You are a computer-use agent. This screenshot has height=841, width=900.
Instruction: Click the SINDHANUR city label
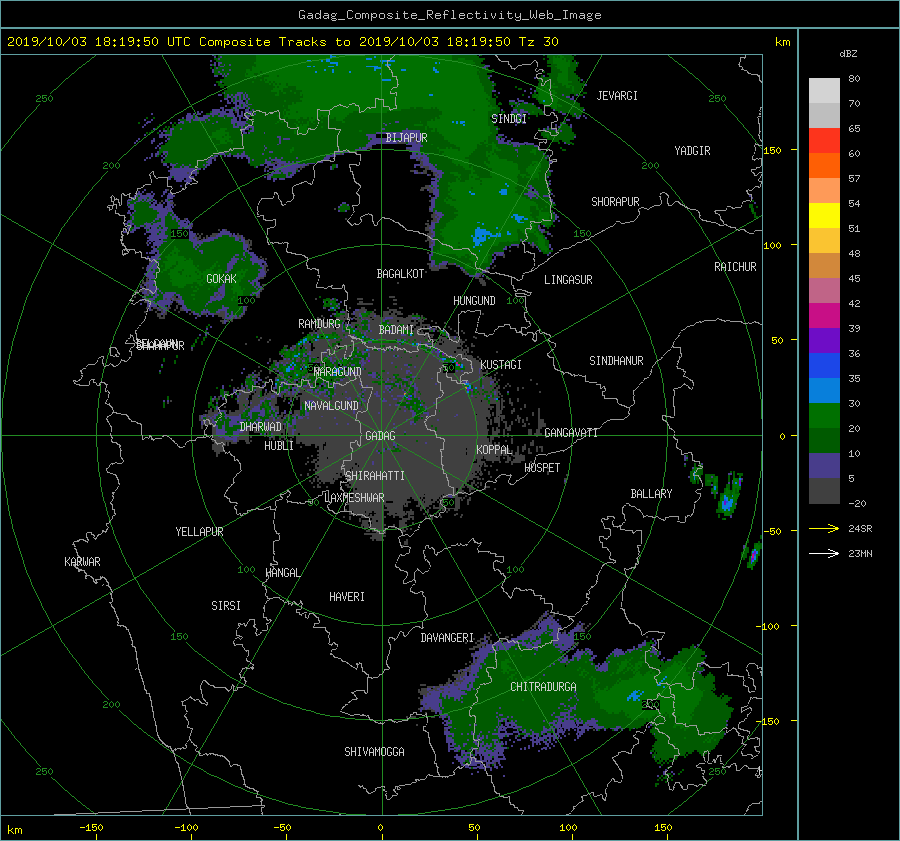616,361
